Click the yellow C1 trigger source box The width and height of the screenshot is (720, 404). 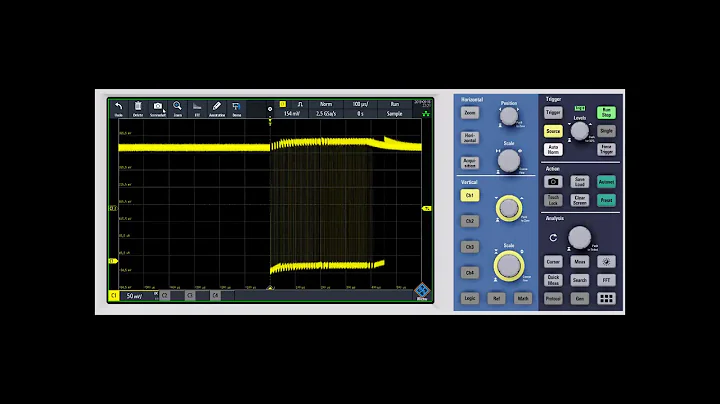click(282, 104)
